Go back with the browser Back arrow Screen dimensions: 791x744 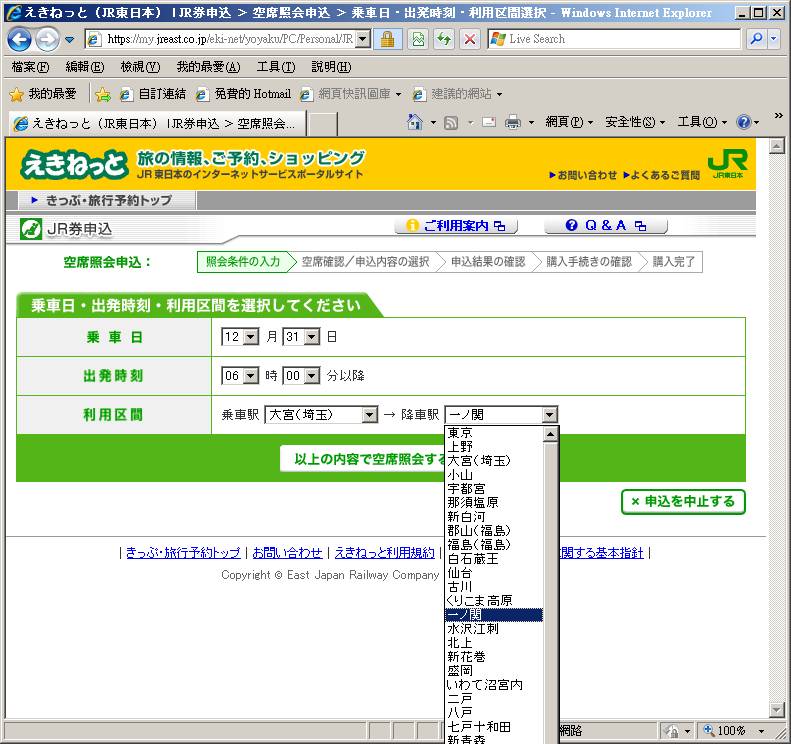click(19, 39)
